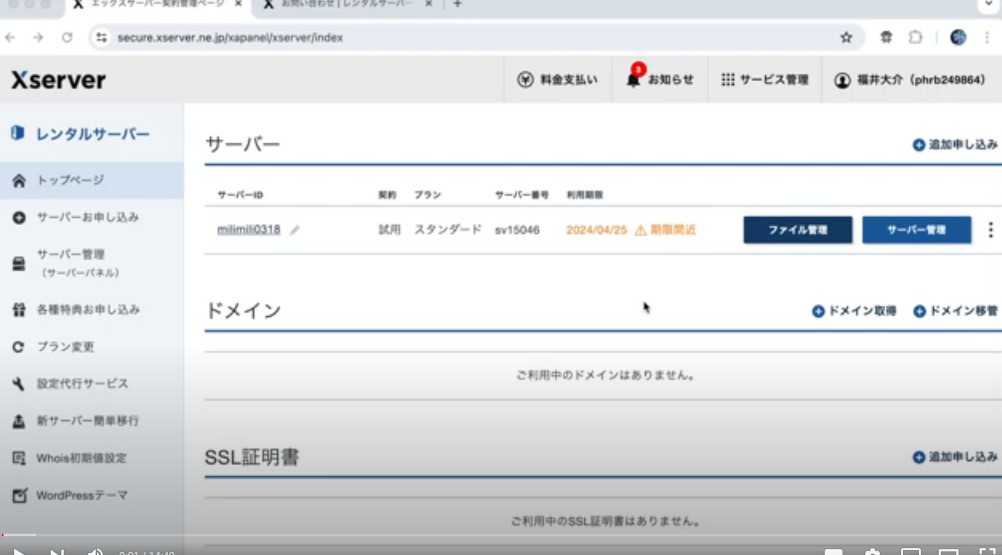Click migration icon beside 新サーバー簡単移行

click(x=19, y=421)
